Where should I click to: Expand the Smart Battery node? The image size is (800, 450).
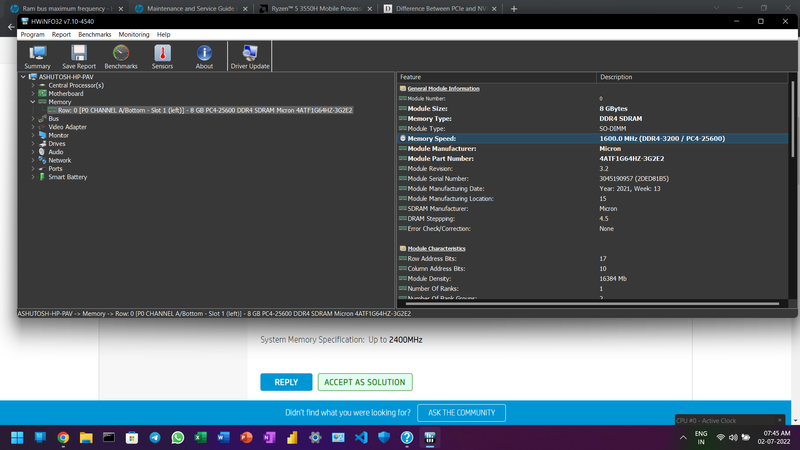click(x=33, y=177)
